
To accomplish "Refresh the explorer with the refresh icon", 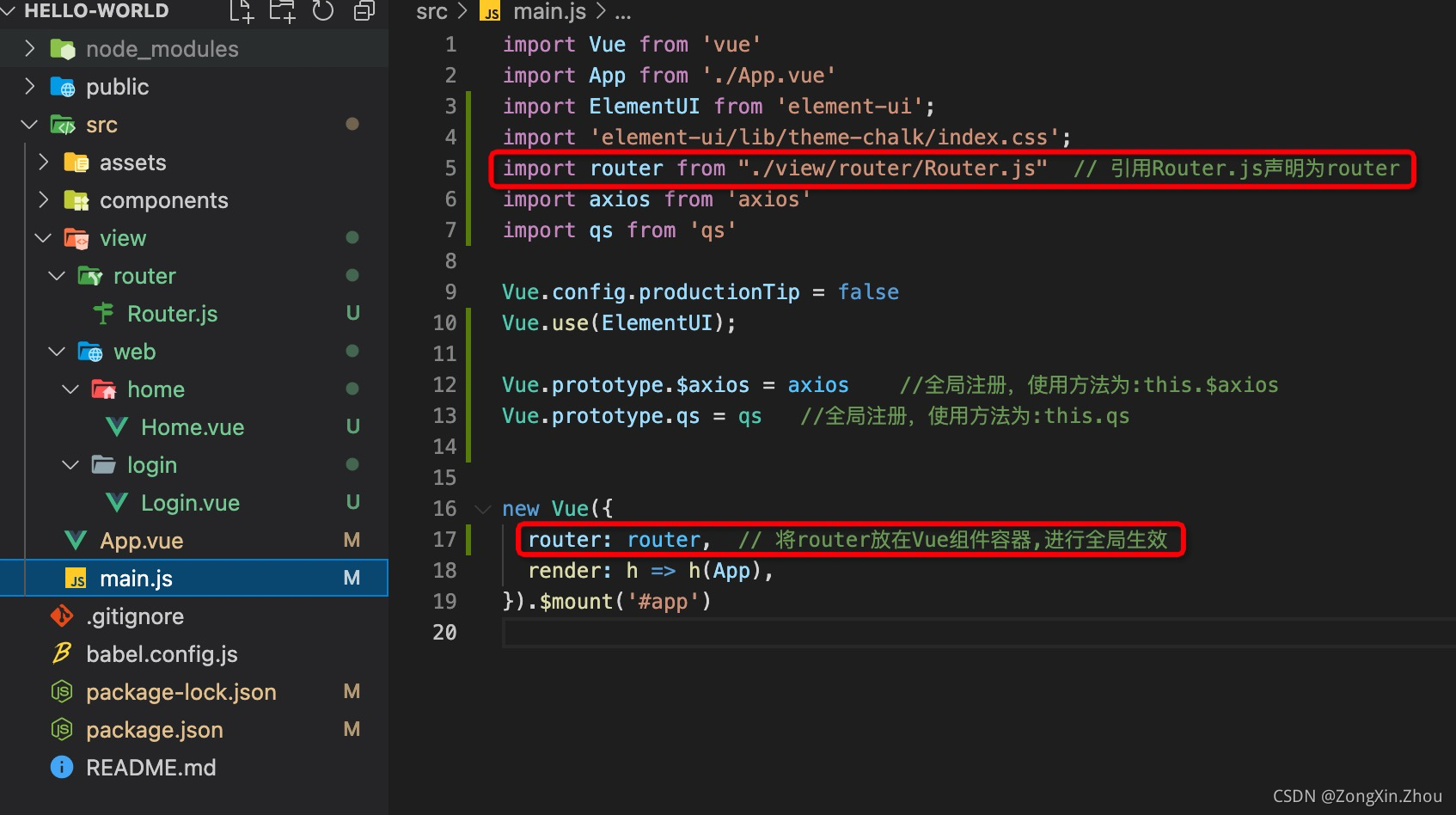I will [323, 11].
